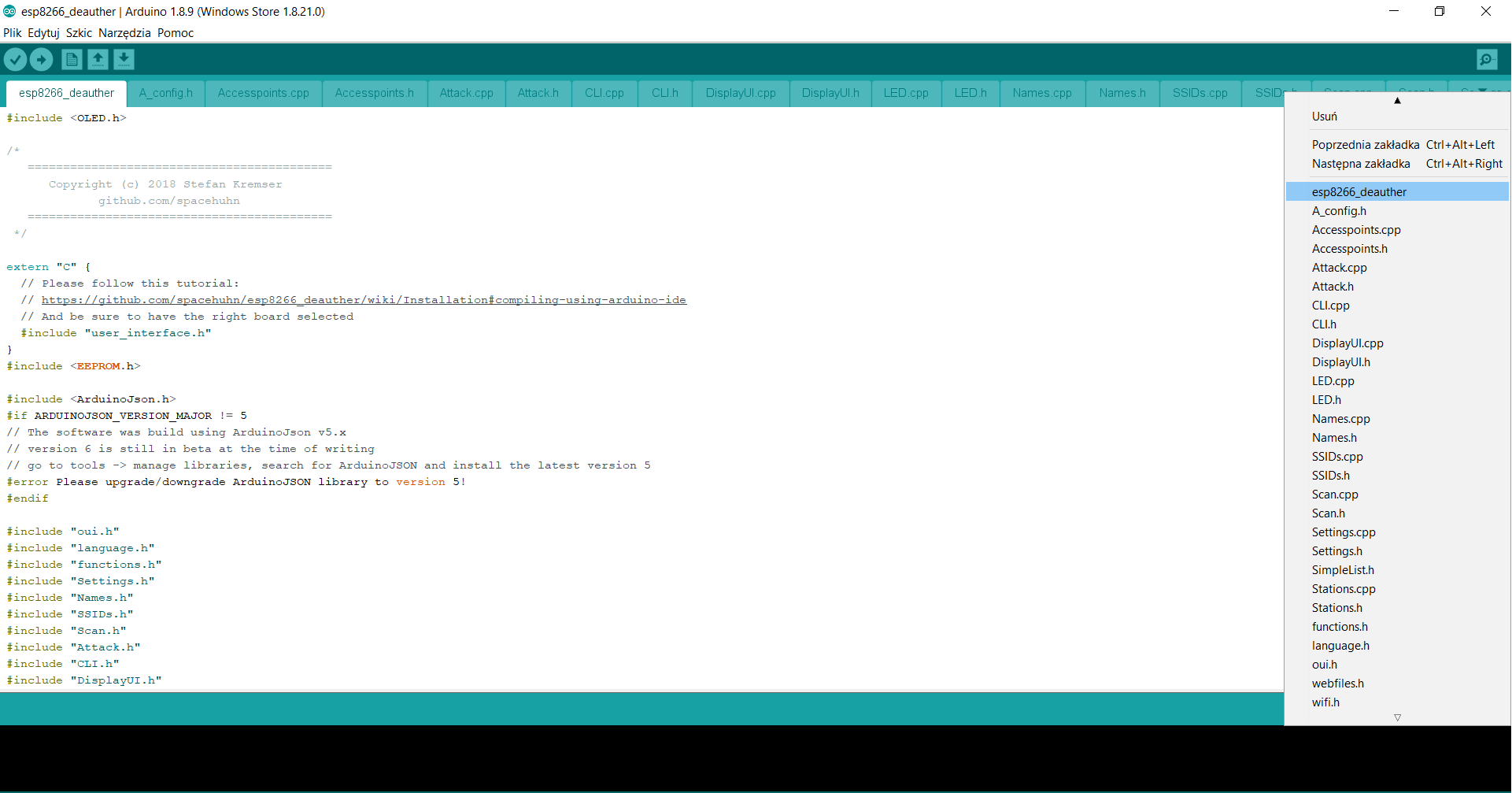The height and width of the screenshot is (793, 1512).
Task: Select DisplayUI.cpp in the dropdown list
Action: tap(1397, 343)
